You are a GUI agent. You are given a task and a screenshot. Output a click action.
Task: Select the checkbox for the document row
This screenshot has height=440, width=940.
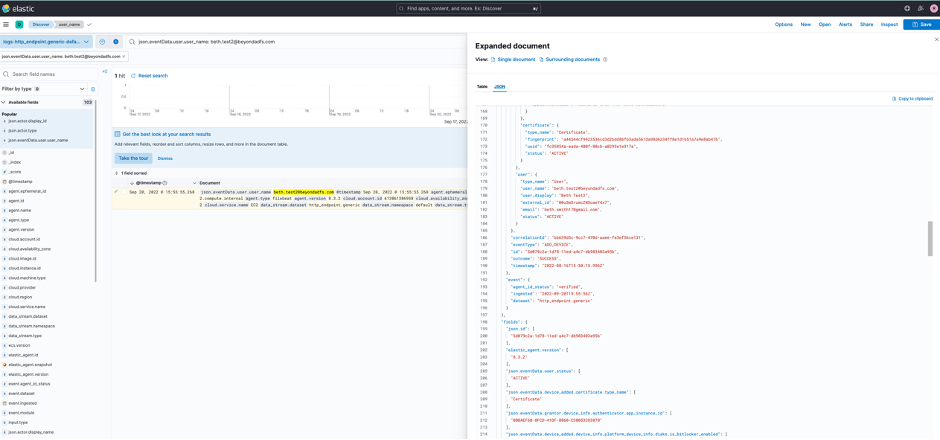point(122,191)
